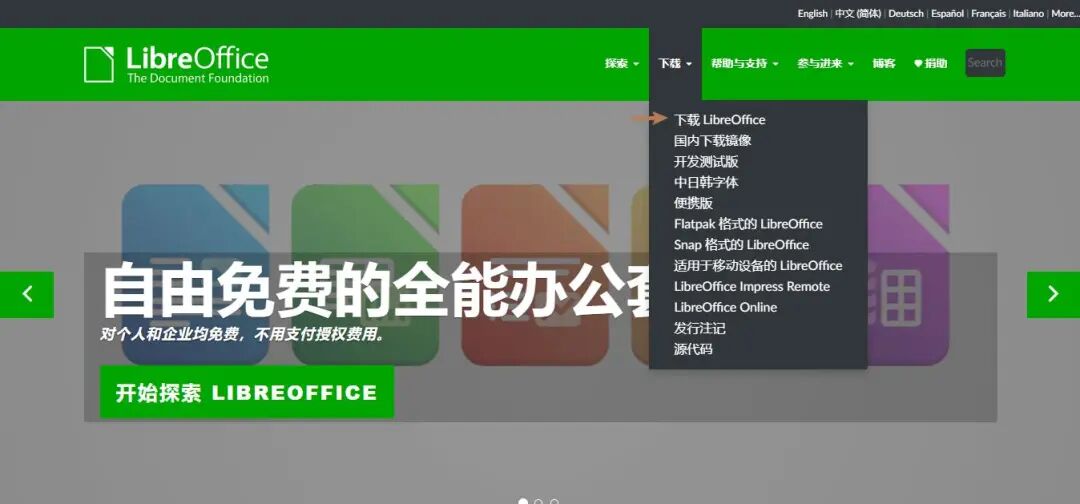
Task: Select 适用于移动设备的 LibreOffice entry
Action: pyautogui.click(x=758, y=265)
